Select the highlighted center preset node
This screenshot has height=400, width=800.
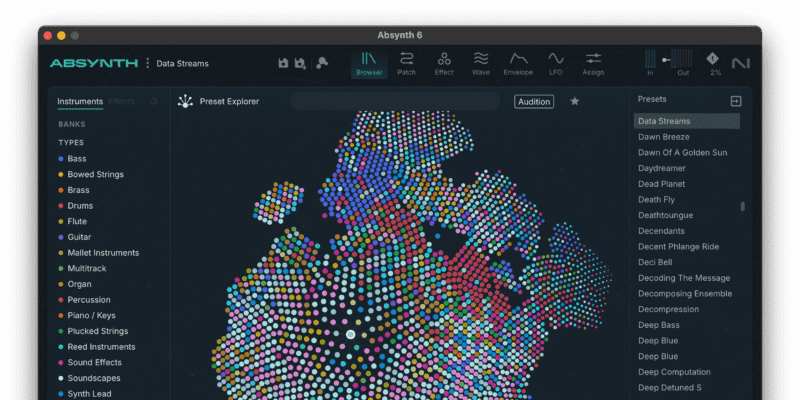(x=351, y=334)
